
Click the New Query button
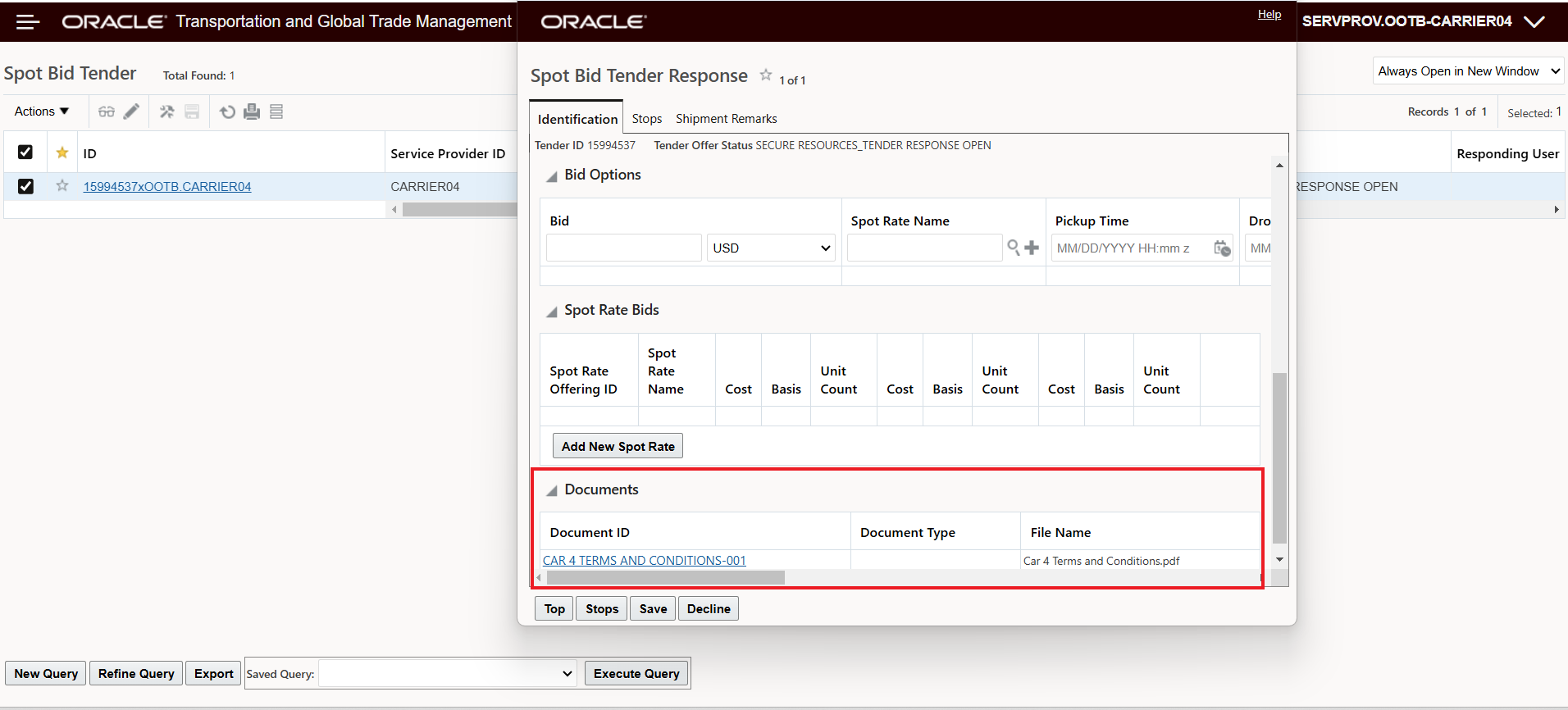pos(46,673)
